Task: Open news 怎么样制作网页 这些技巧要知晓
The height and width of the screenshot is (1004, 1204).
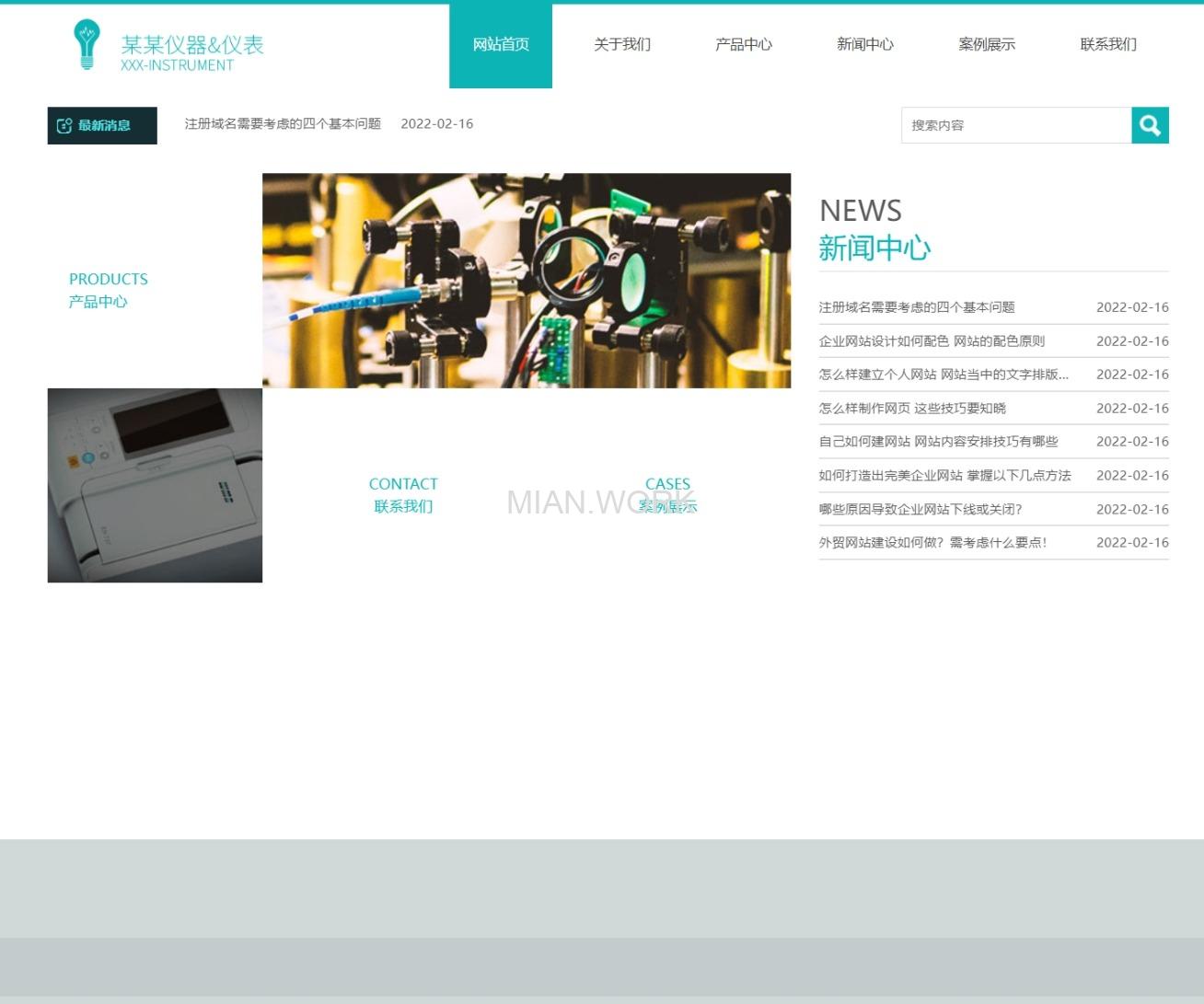Action: click(912, 408)
